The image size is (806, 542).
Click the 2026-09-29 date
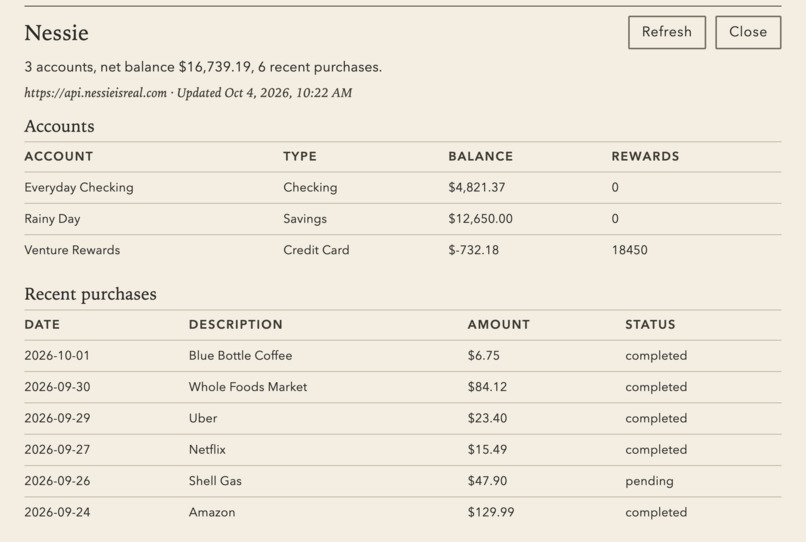pos(57,419)
